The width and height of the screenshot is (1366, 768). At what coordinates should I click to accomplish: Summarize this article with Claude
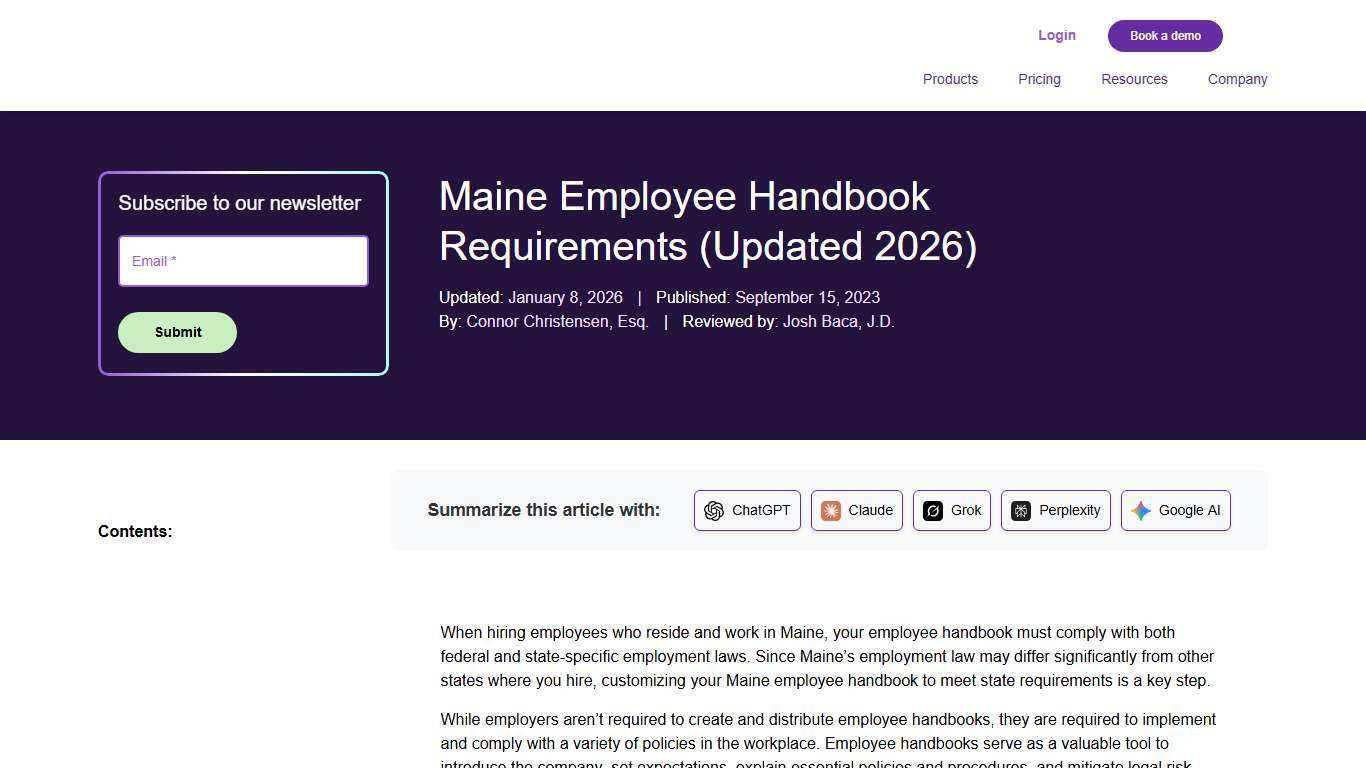coord(856,510)
